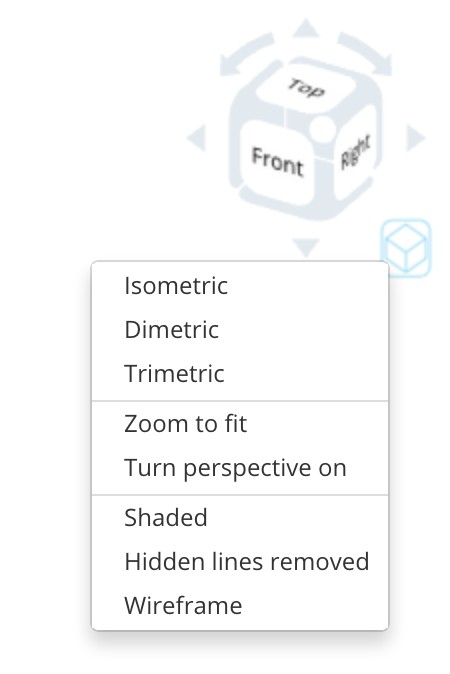Click the Right face of view cube
The width and height of the screenshot is (450, 674).
(x=355, y=153)
